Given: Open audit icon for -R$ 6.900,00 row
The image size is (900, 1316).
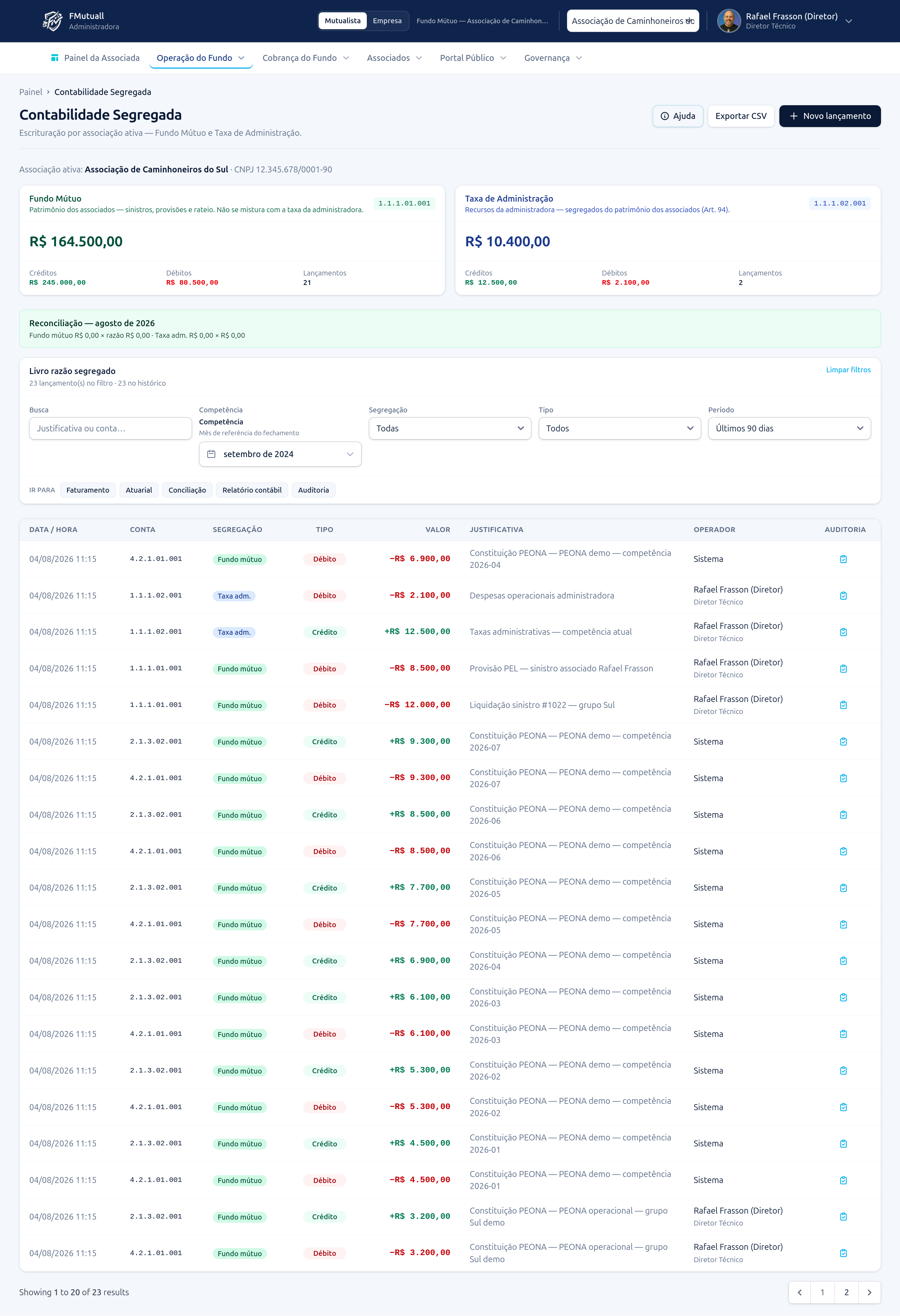Looking at the screenshot, I should coord(843,559).
